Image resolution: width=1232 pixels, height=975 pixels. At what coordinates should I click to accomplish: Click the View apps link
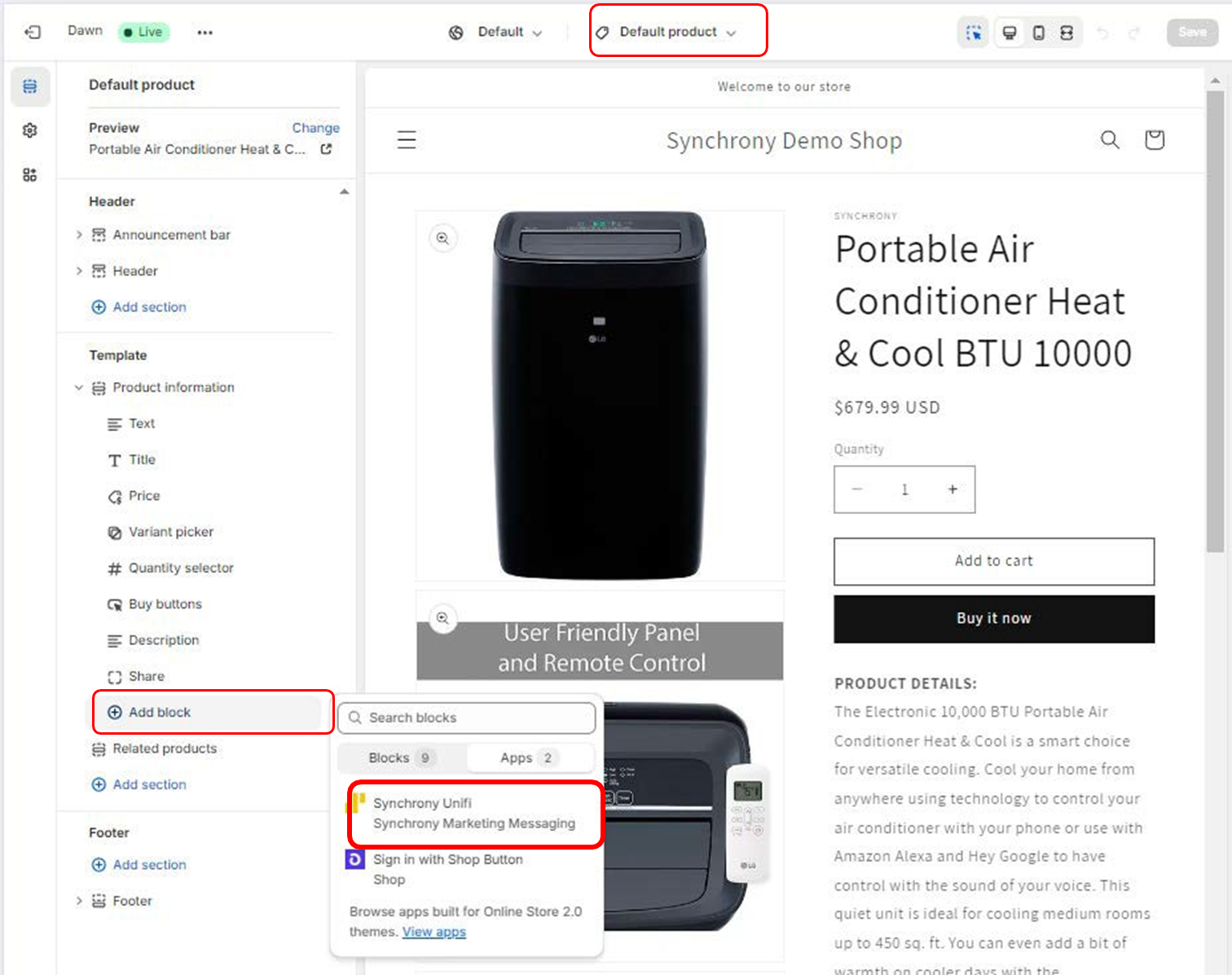click(x=433, y=932)
